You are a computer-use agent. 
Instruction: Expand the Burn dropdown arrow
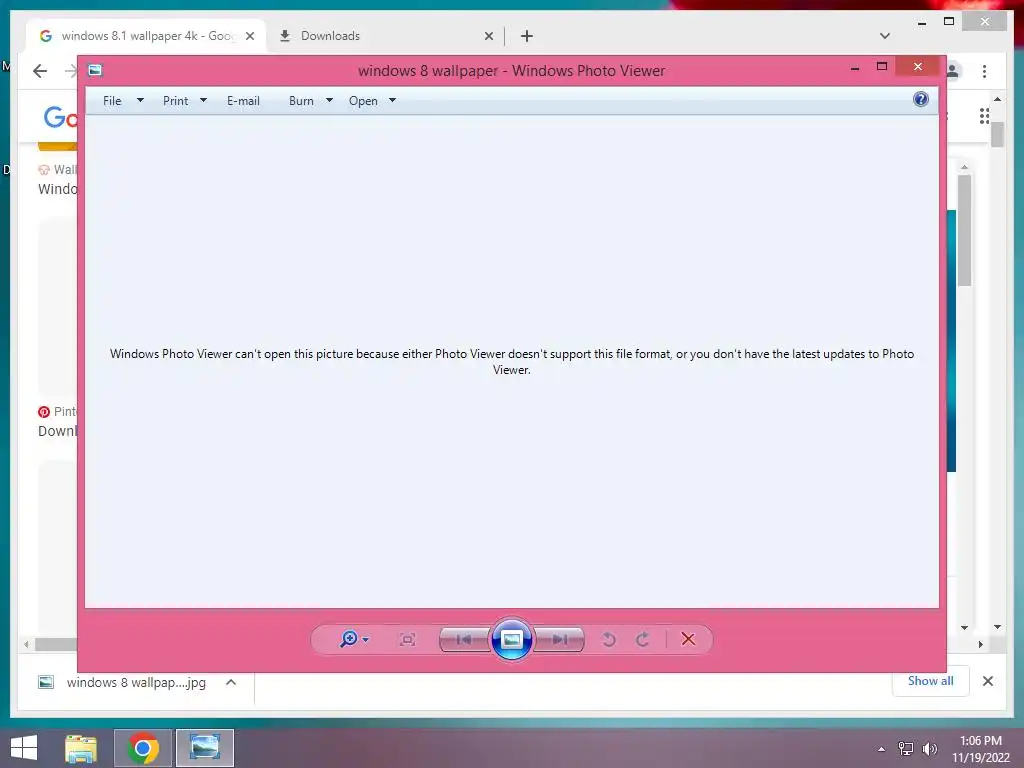pos(329,100)
